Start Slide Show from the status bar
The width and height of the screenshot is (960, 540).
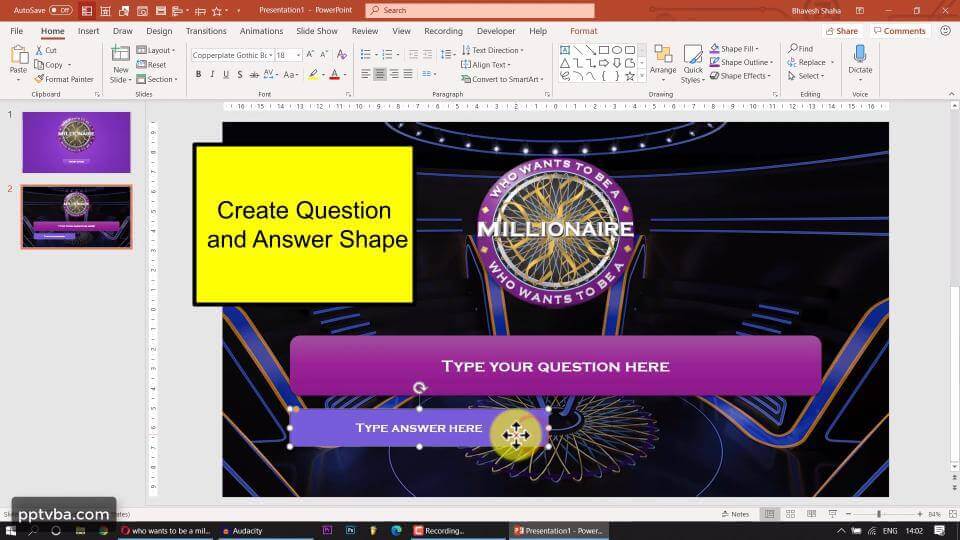click(832, 514)
